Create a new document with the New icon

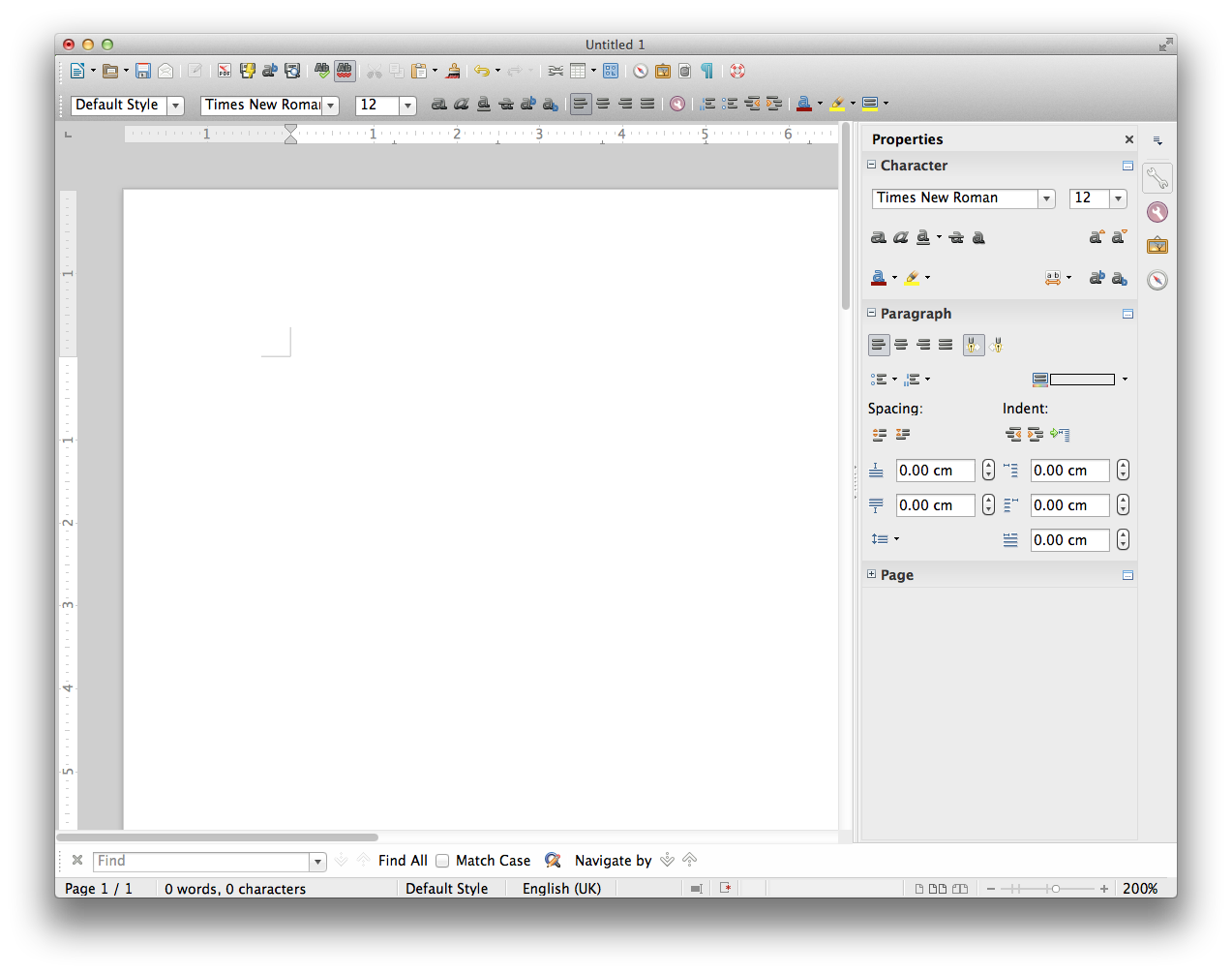(x=77, y=71)
